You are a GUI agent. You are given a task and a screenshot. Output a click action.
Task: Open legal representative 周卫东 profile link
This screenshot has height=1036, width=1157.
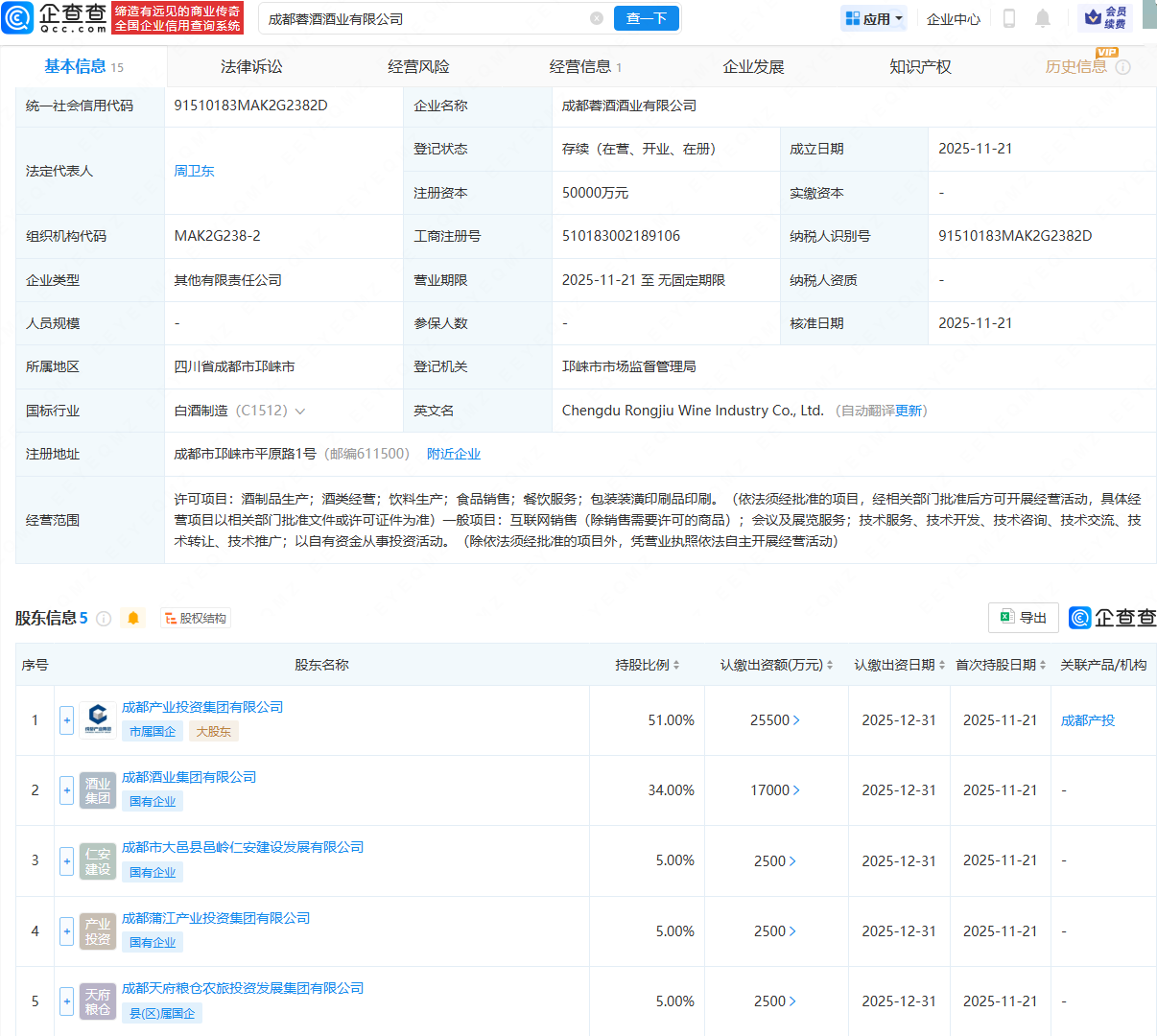click(x=194, y=171)
